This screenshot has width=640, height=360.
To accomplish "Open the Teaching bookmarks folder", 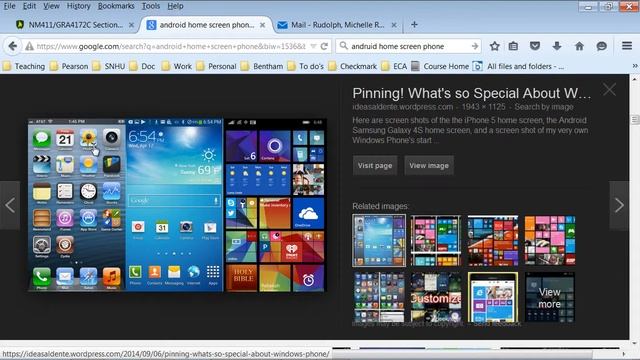I will coord(24,66).
